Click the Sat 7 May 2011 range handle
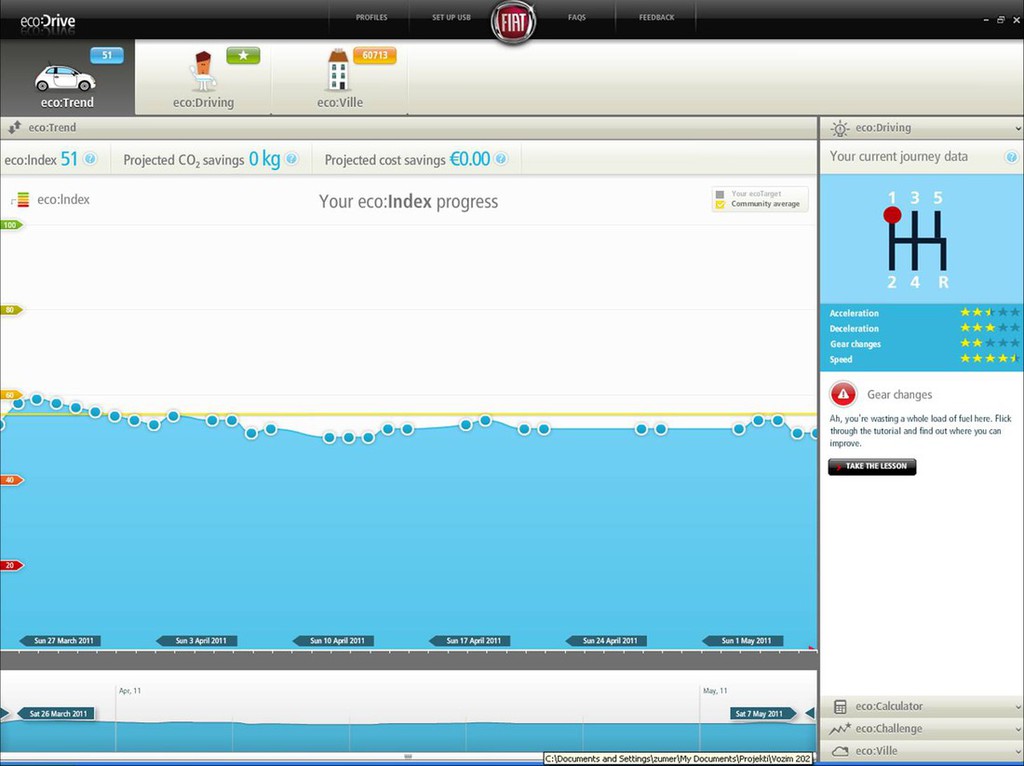Image resolution: width=1024 pixels, height=766 pixels. [762, 714]
